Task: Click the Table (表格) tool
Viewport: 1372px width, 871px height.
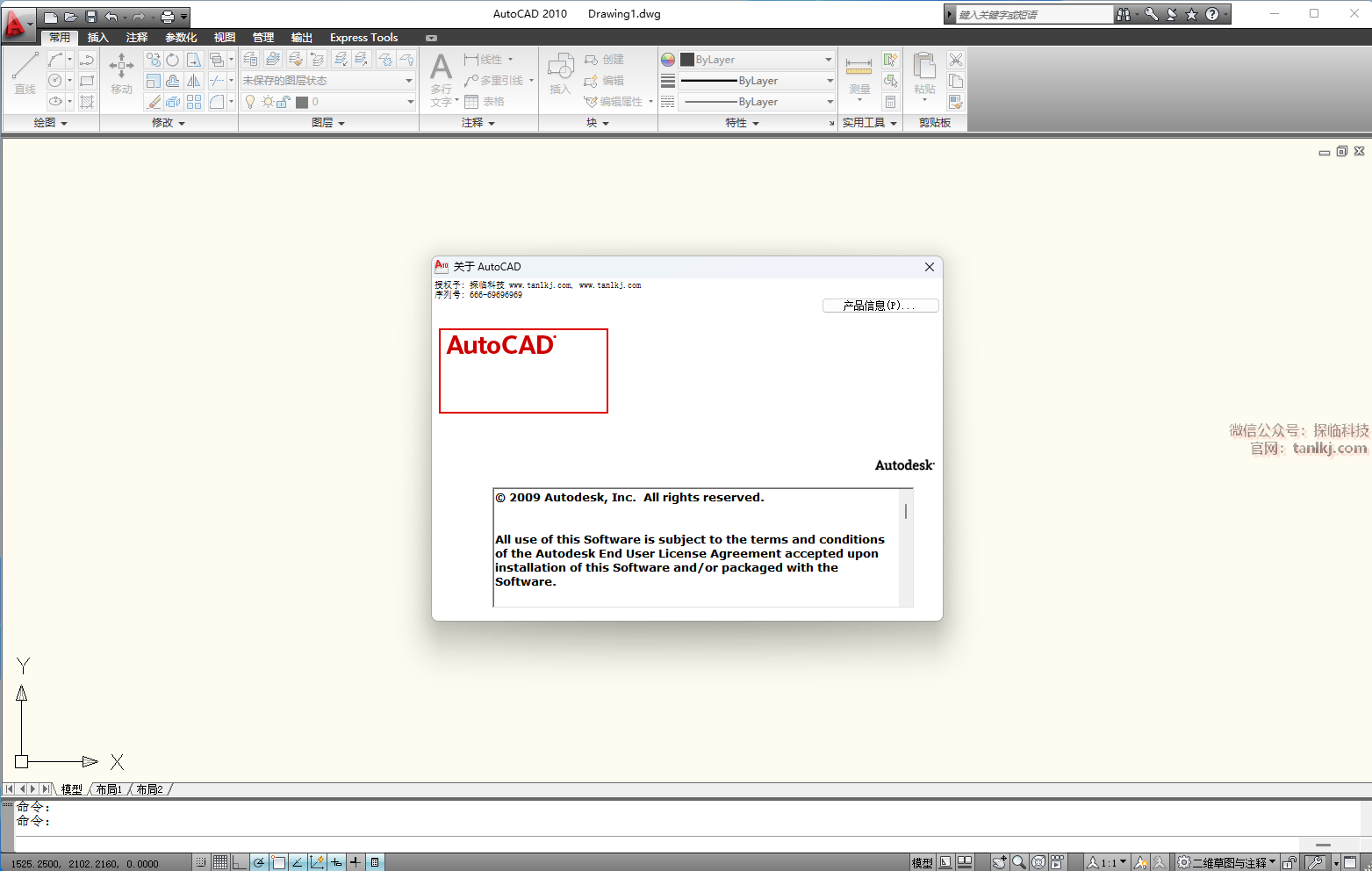Action: (485, 102)
